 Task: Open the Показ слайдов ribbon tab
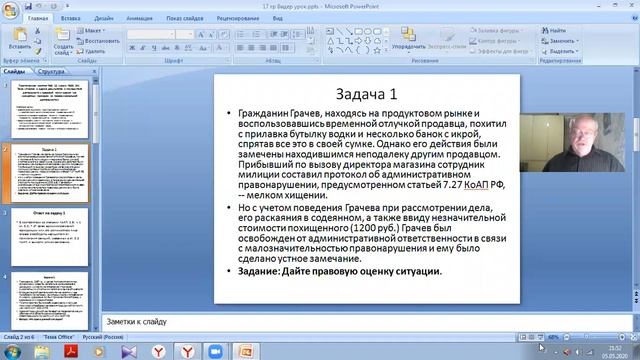[184, 18]
